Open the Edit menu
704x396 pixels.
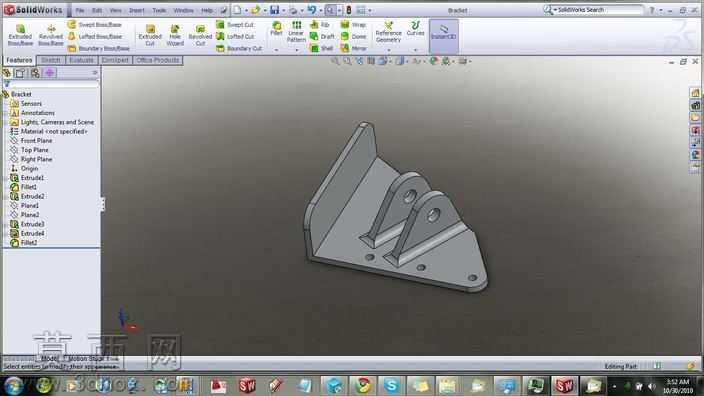[x=97, y=10]
